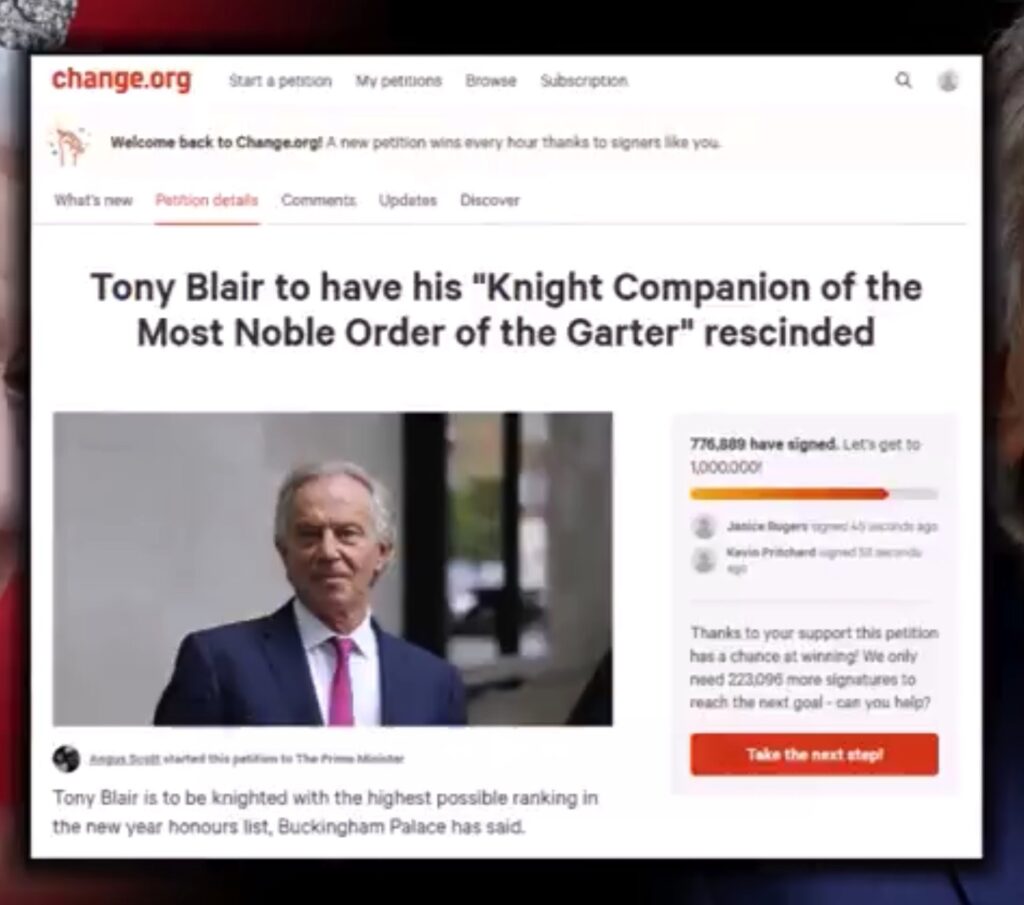Switch to the What's new tab
Image resolution: width=1024 pixels, height=905 pixels.
93,200
